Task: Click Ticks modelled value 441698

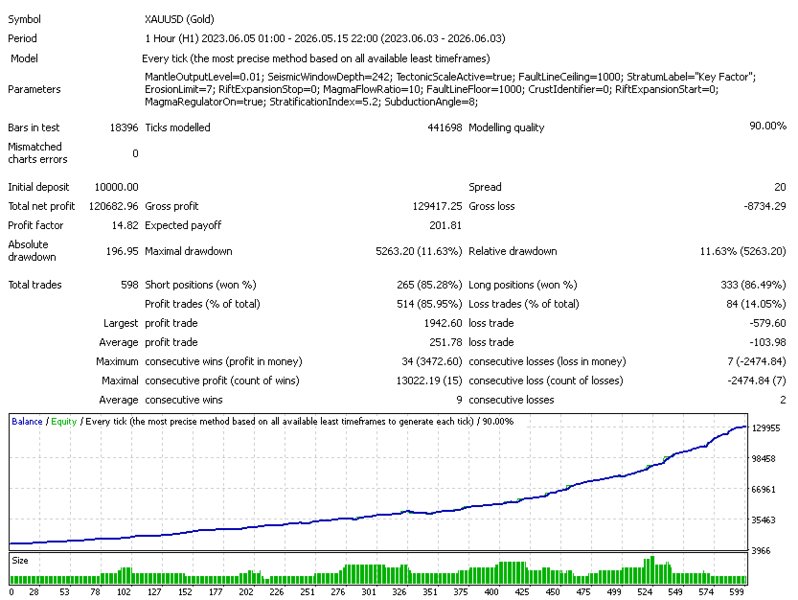Action: click(444, 128)
